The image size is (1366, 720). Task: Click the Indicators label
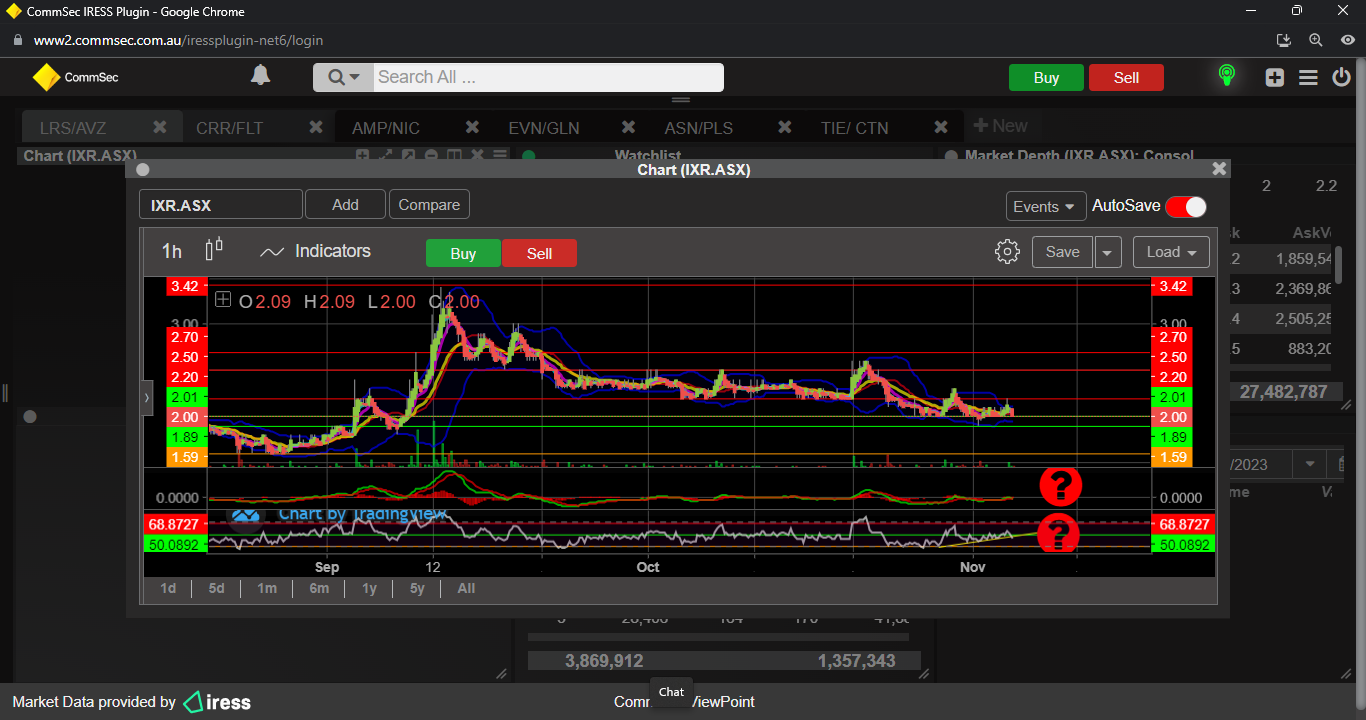[x=333, y=251]
